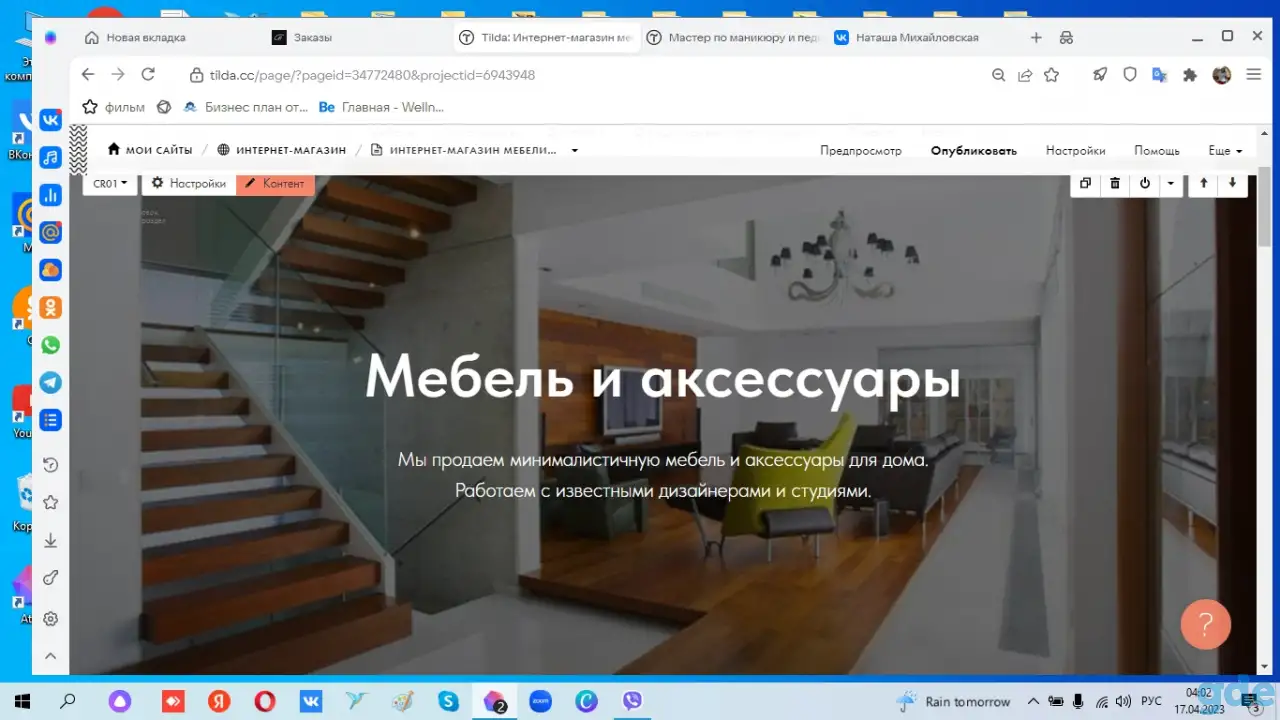Go to МОИ САЙТЫ home

click(150, 150)
